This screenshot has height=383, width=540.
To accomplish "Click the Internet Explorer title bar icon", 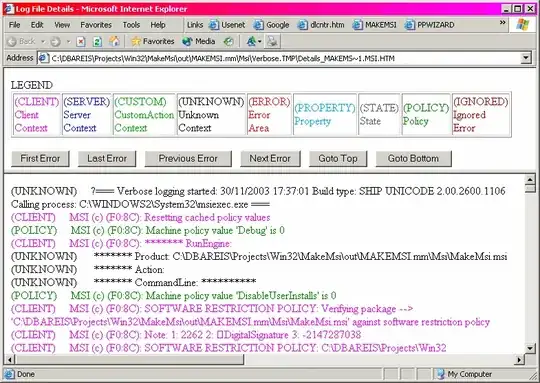I will [x=9, y=9].
